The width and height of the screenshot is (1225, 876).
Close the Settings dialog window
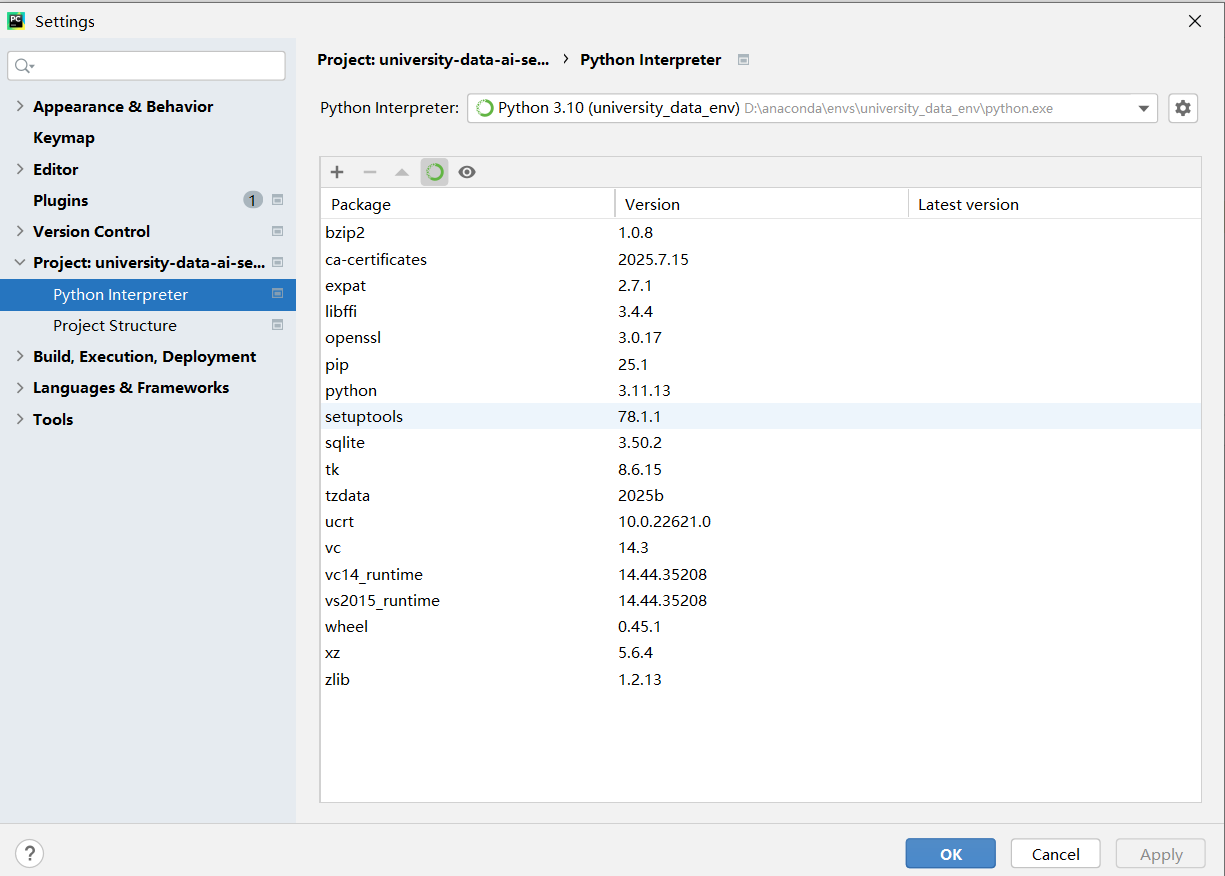pyautogui.click(x=1195, y=21)
